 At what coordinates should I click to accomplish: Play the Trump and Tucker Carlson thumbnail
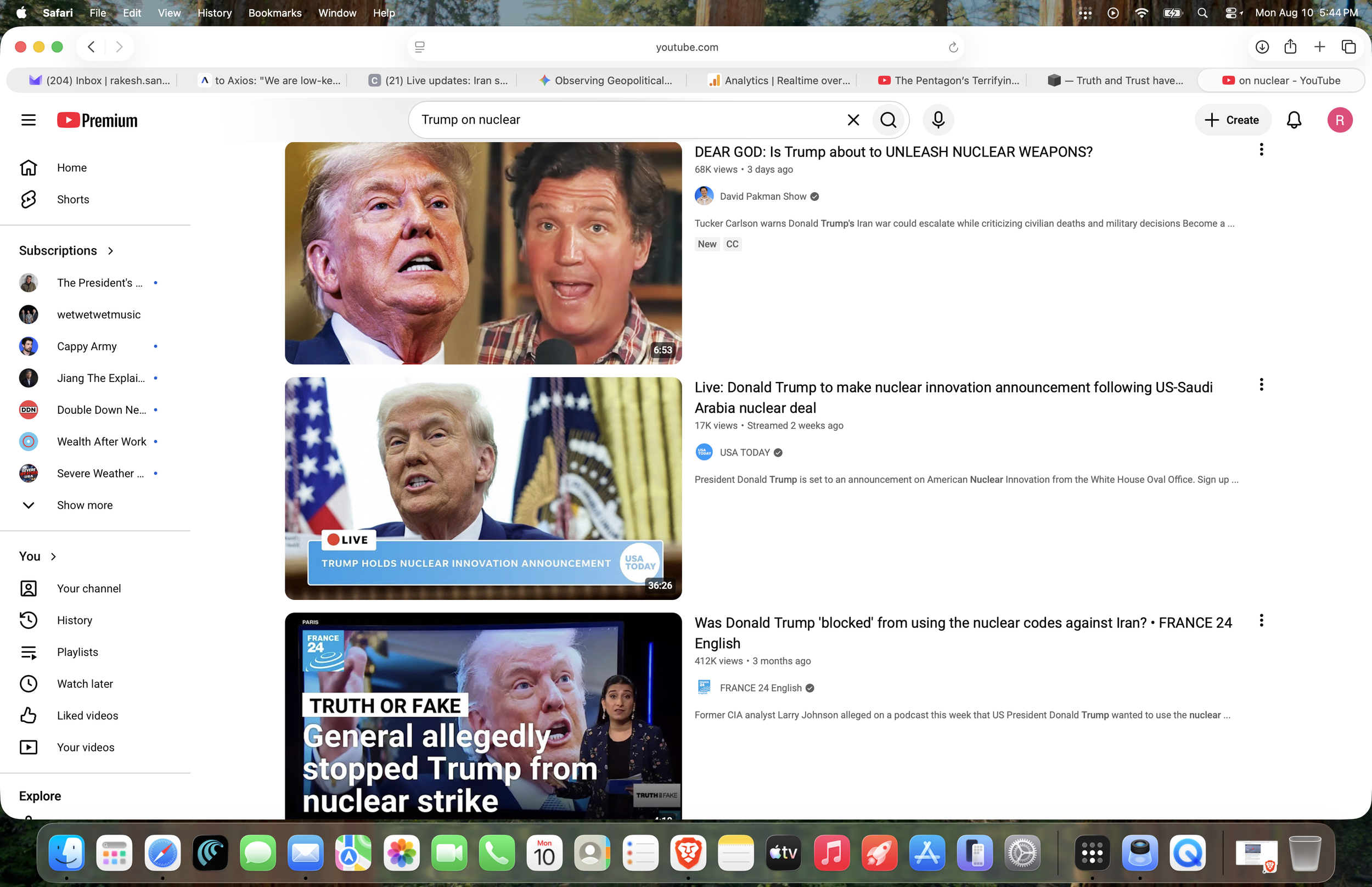483,254
